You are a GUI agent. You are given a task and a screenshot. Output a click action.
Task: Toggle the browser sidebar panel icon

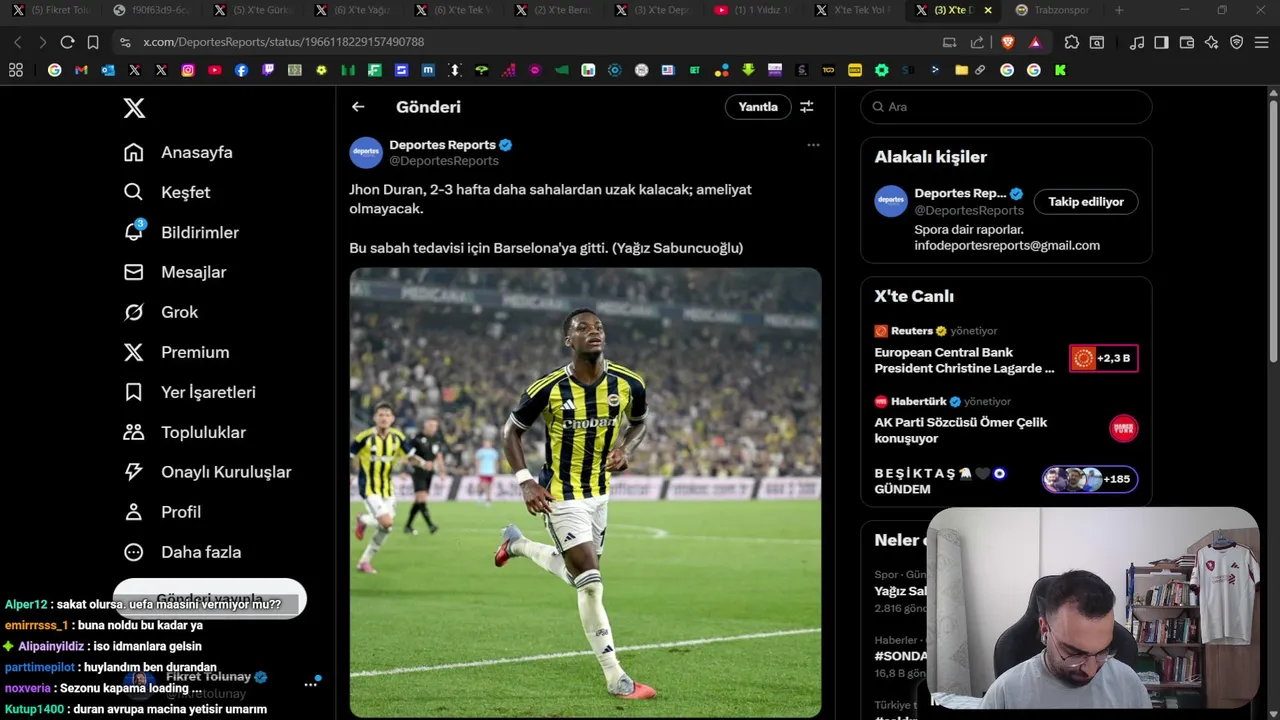click(x=1161, y=42)
